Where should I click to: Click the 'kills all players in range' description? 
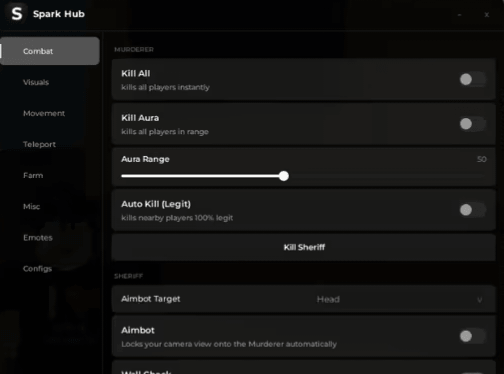pos(165,132)
